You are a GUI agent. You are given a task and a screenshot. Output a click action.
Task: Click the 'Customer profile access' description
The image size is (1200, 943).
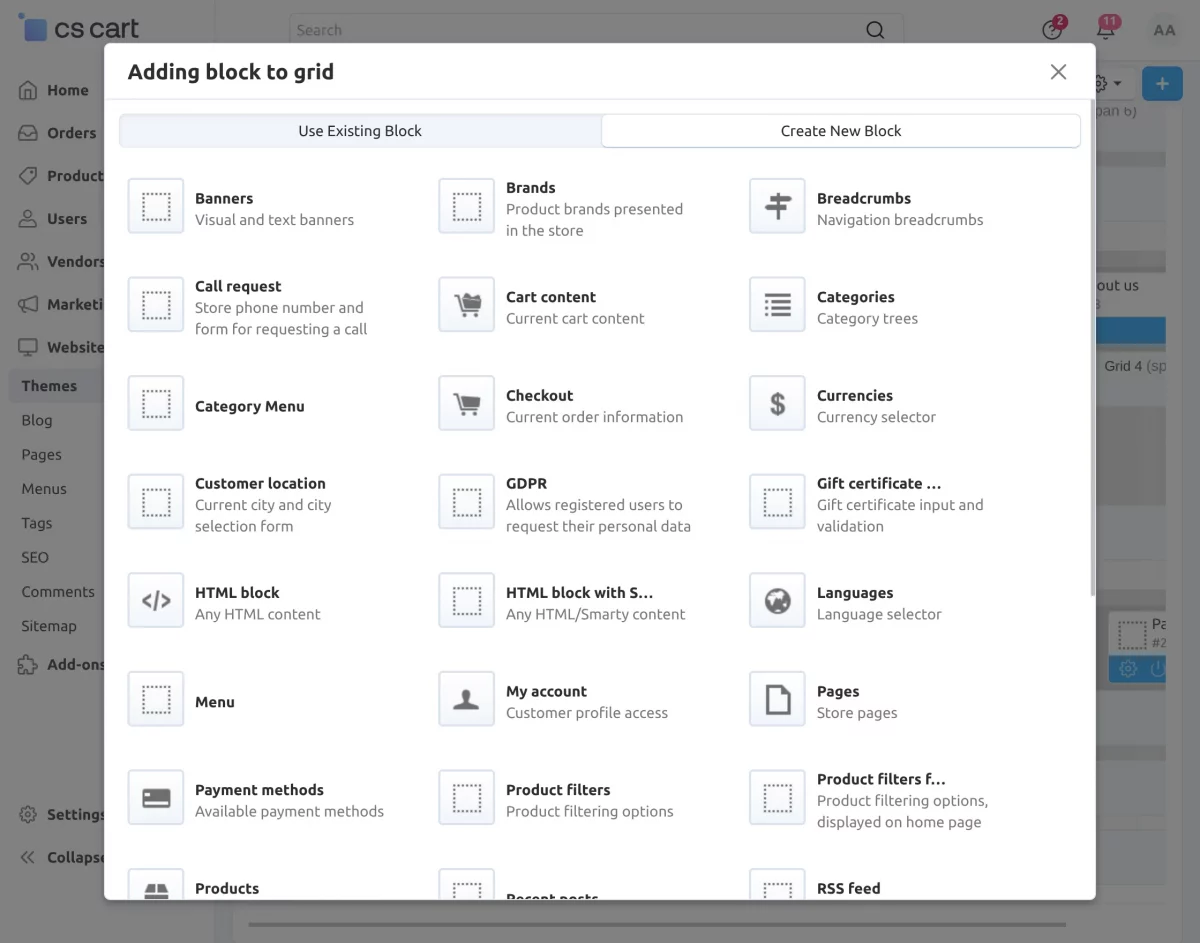(x=587, y=713)
